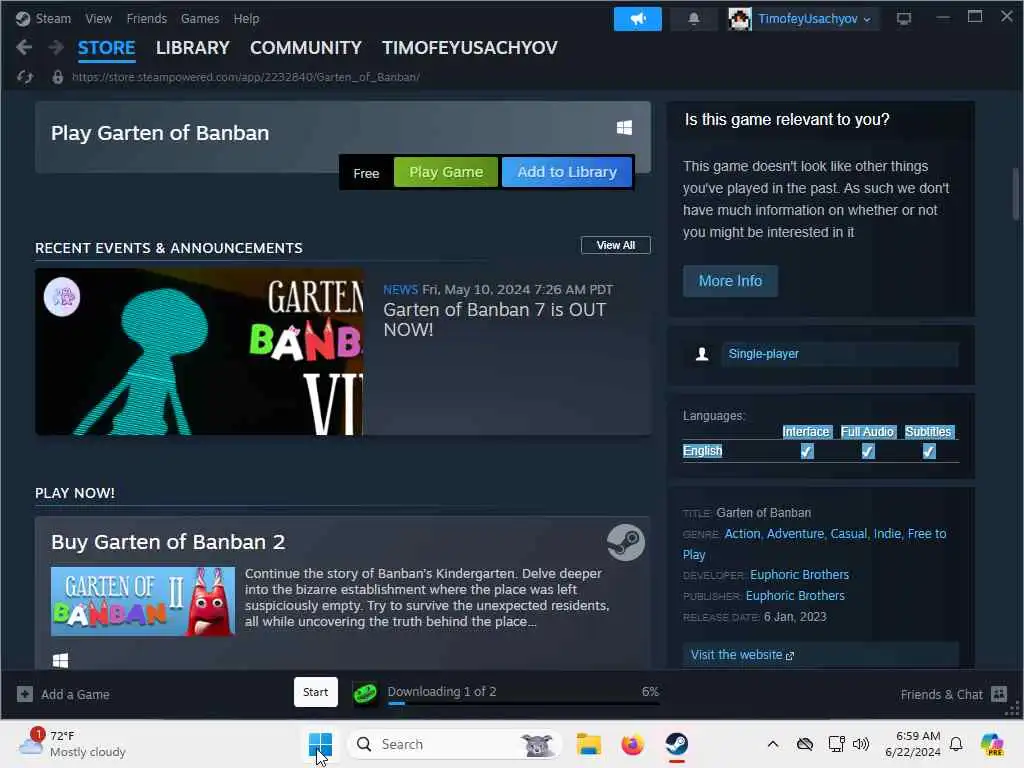Viewport: 1024px width, 768px height.
Task: Open the Windows Start menu
Action: [x=320, y=744]
